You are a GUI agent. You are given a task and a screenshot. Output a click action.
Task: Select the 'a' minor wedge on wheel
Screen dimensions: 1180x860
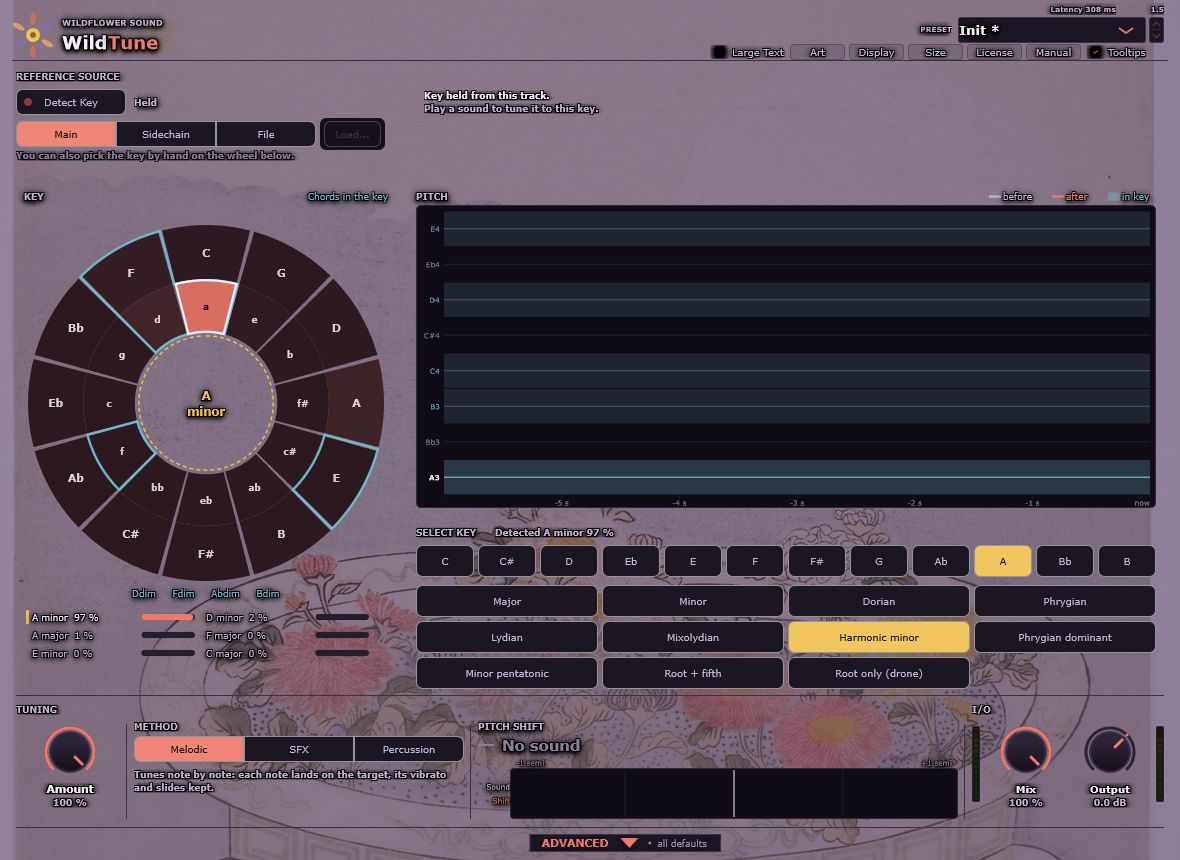coord(205,307)
